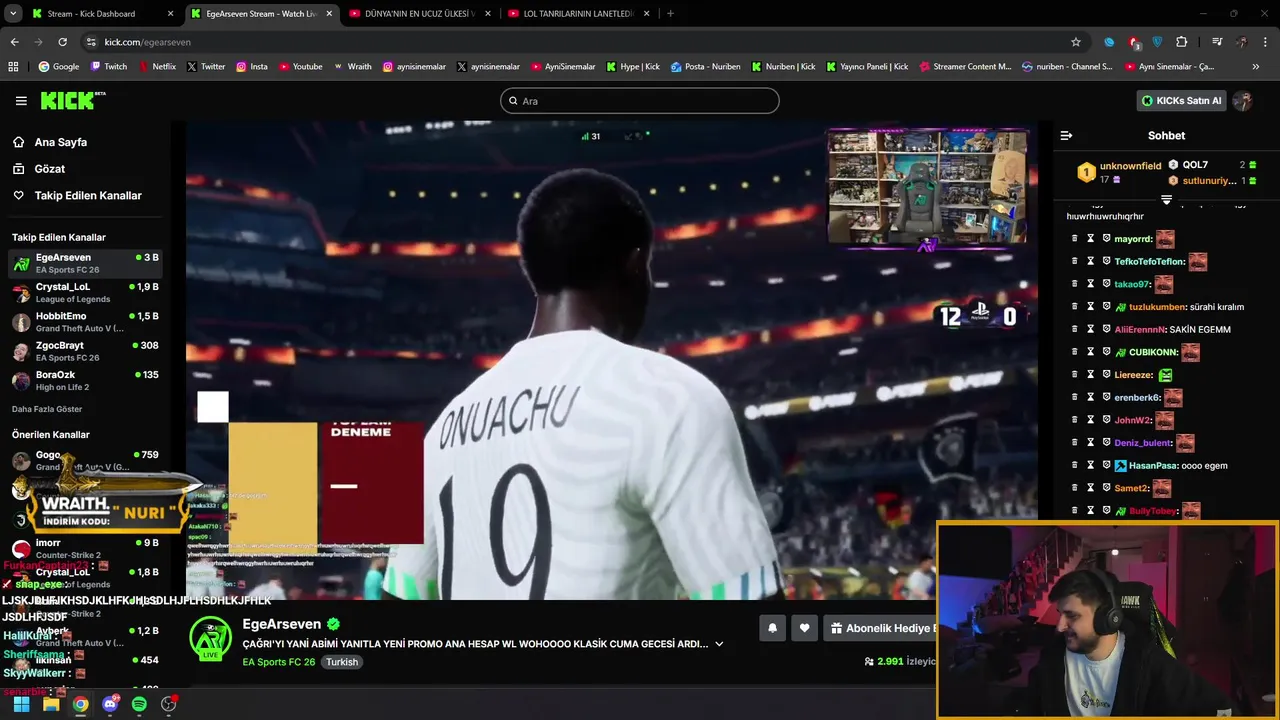Open Takip Edilen Kanallar link
Viewport: 1280px width, 720px height.
pyautogui.click(x=88, y=195)
